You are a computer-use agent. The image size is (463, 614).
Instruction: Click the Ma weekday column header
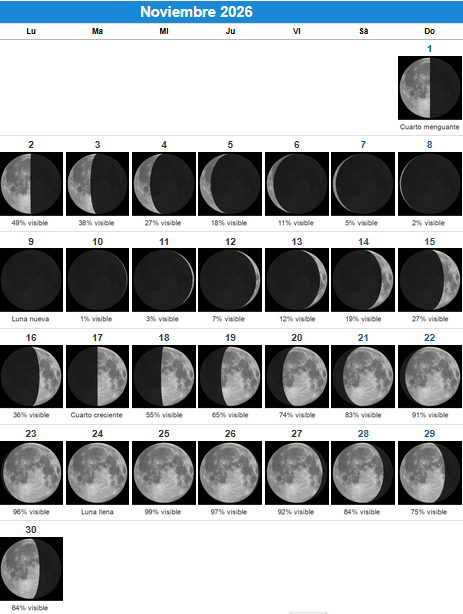click(97, 31)
